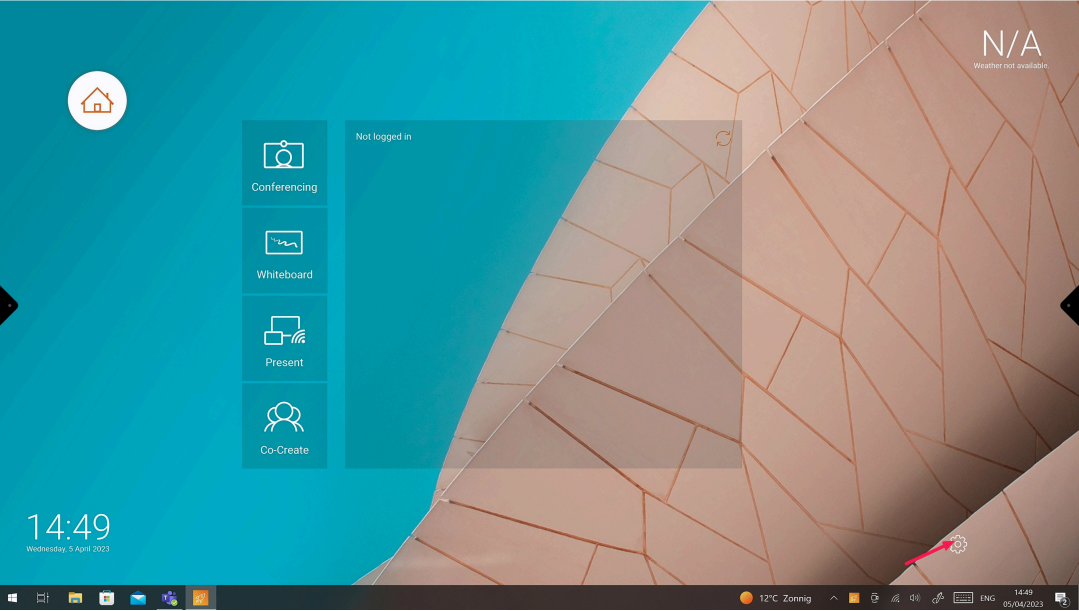This screenshot has height=611, width=1079.
Task: Open Microsoft Teams from the taskbar
Action: click(169, 598)
